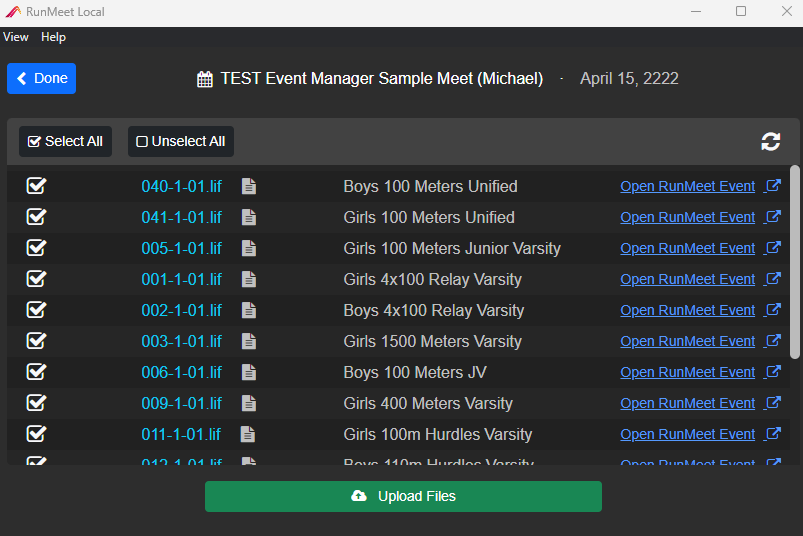Open RunMeet Event for Girls 4x100 Relay Varsity
The image size is (803, 536).
tap(687, 280)
